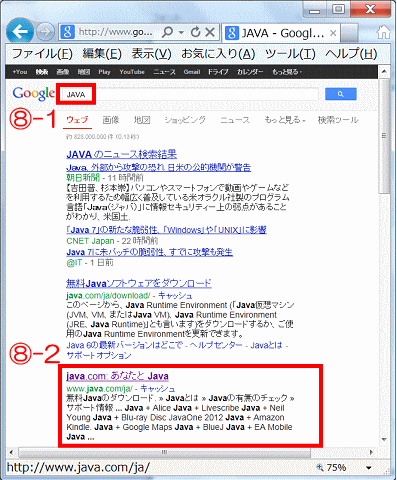Open the 表示(V) menu
397x480 pixels.
pyautogui.click(x=151, y=54)
